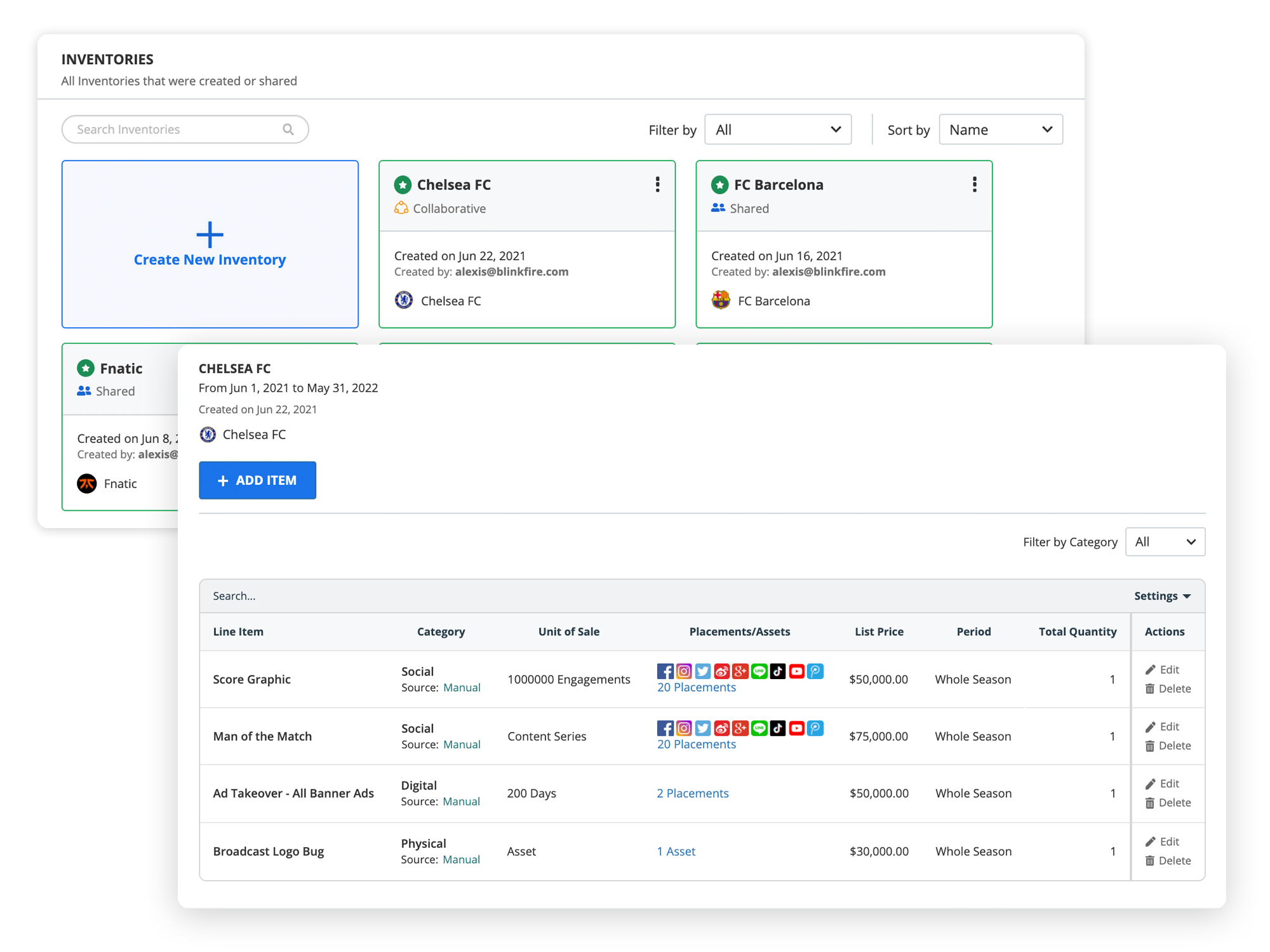Open the Filter by All dropdown

coord(778,129)
